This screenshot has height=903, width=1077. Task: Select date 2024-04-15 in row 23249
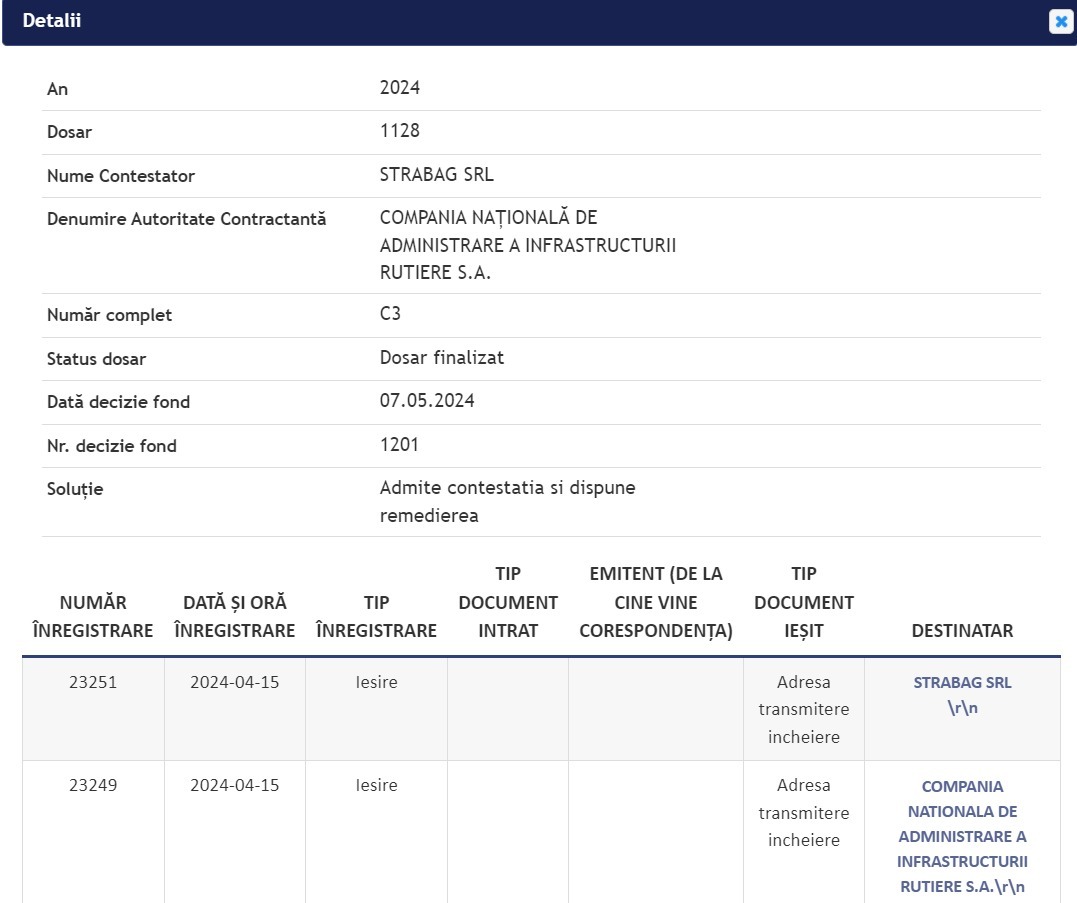tap(234, 785)
